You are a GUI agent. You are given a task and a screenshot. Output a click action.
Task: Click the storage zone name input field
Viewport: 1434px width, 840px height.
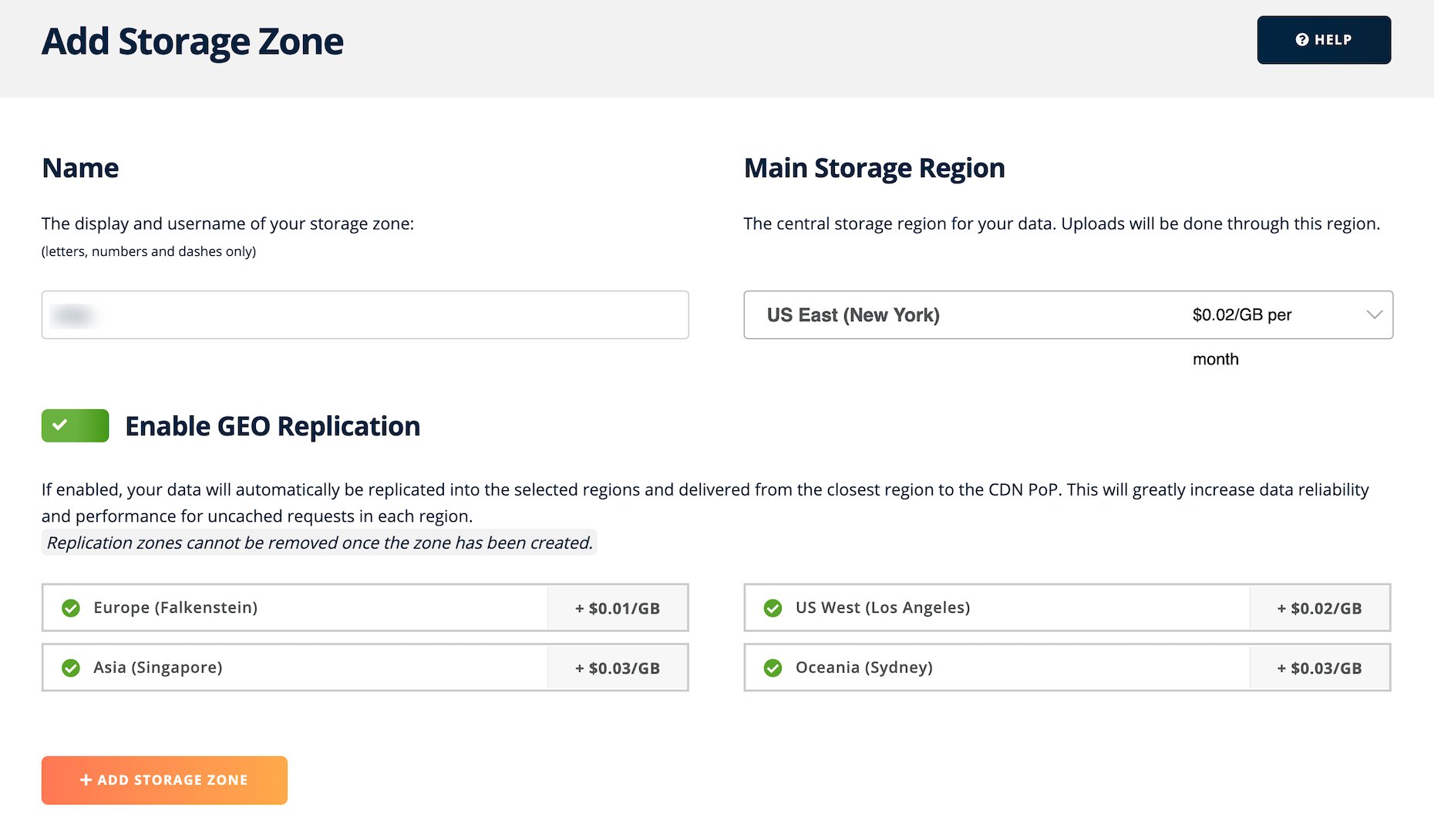pyautogui.click(x=365, y=314)
